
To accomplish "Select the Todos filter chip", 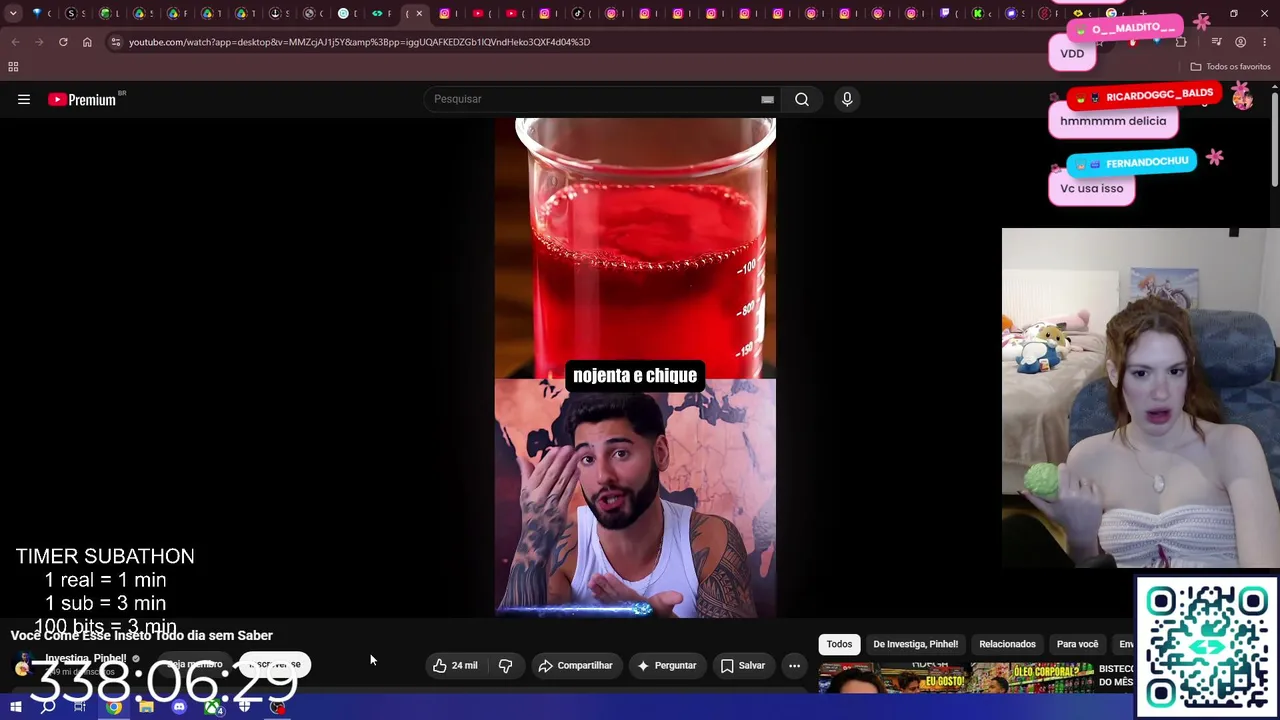I will pyautogui.click(x=839, y=644).
